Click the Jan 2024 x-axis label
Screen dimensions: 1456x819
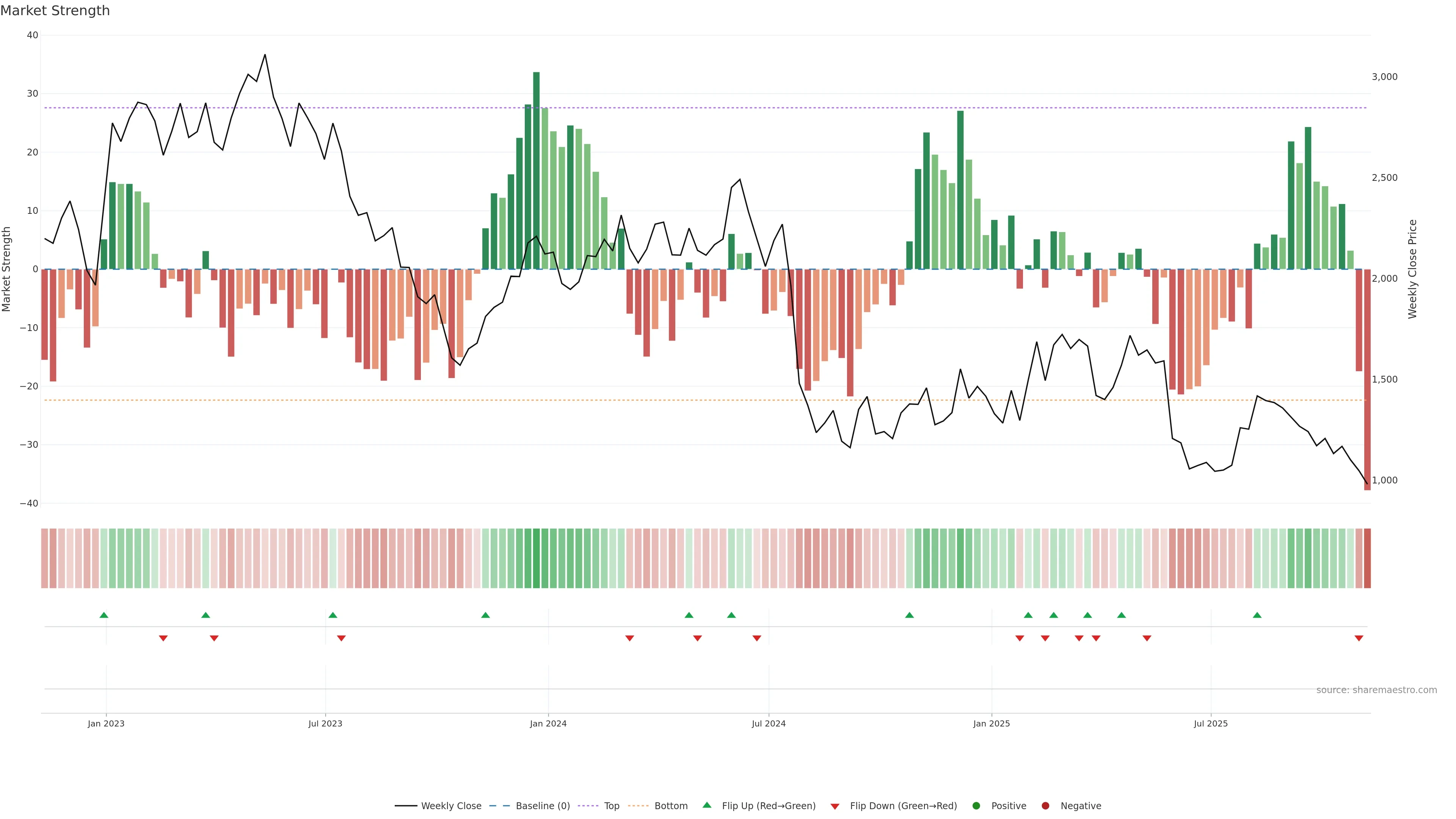click(548, 723)
